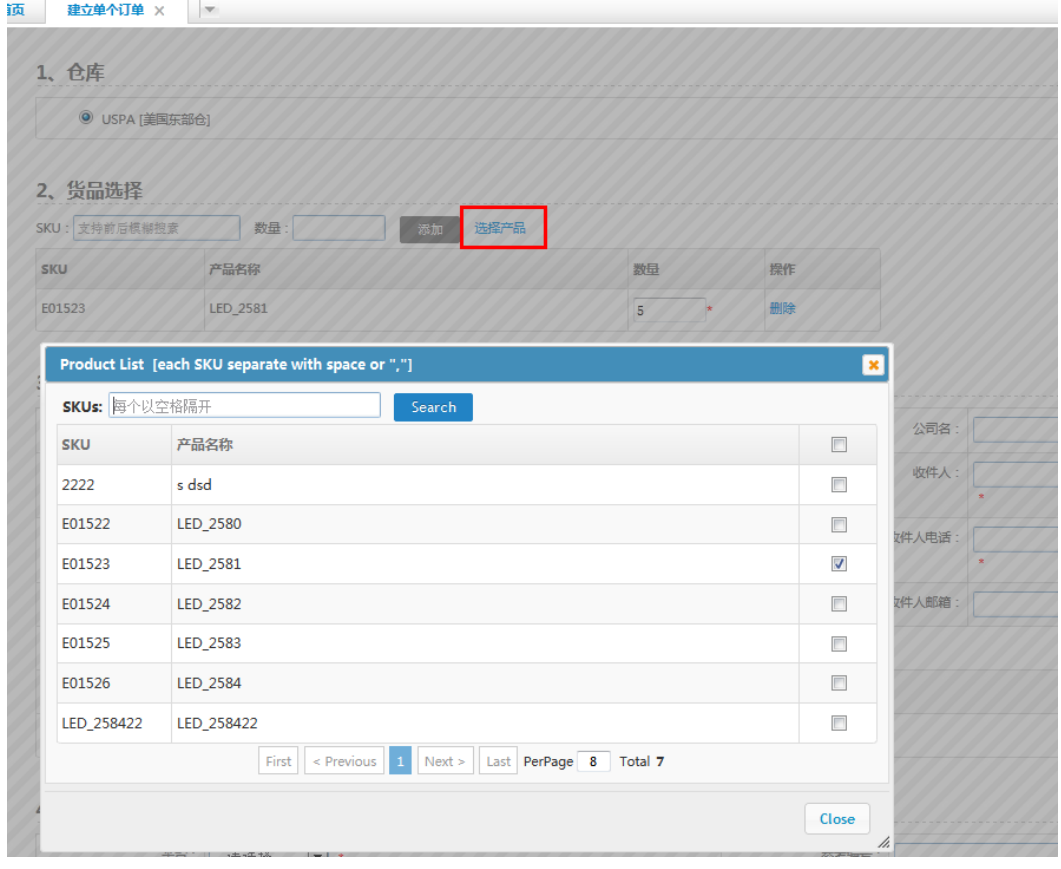
Task: Close the 建立单个订单 tab via X
Action: [x=160, y=10]
